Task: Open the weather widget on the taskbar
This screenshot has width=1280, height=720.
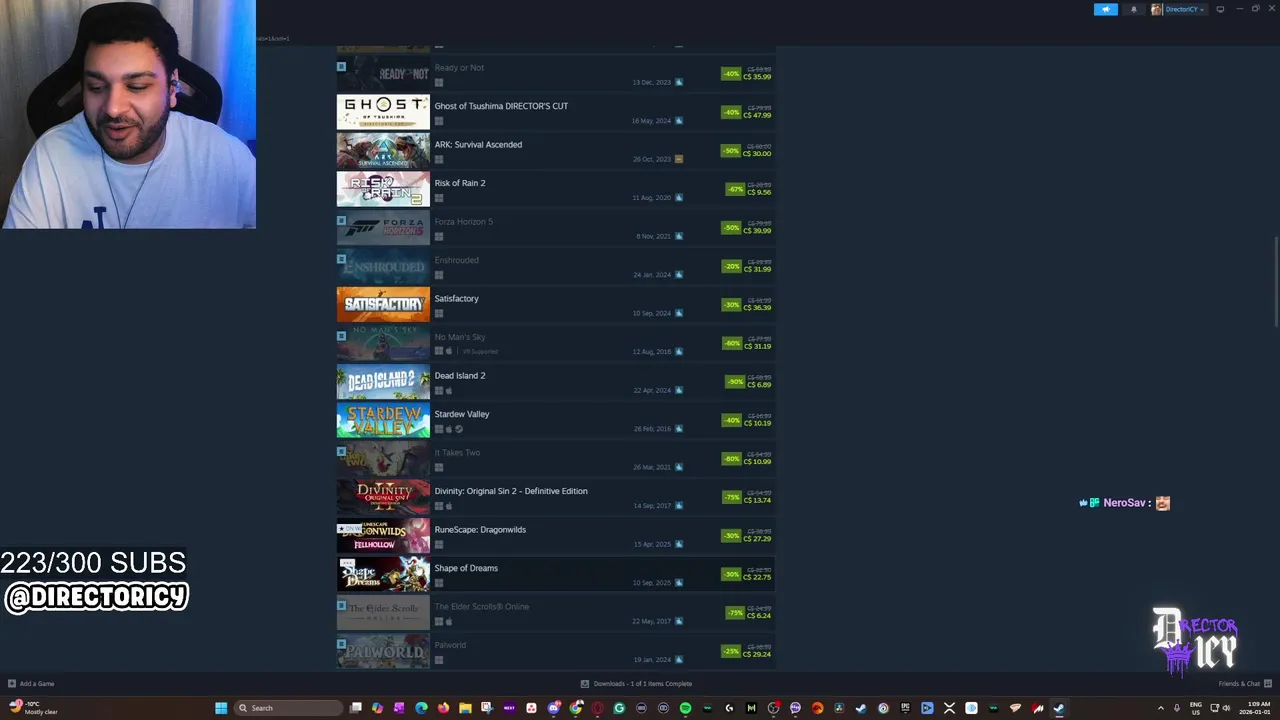Action: 33,708
